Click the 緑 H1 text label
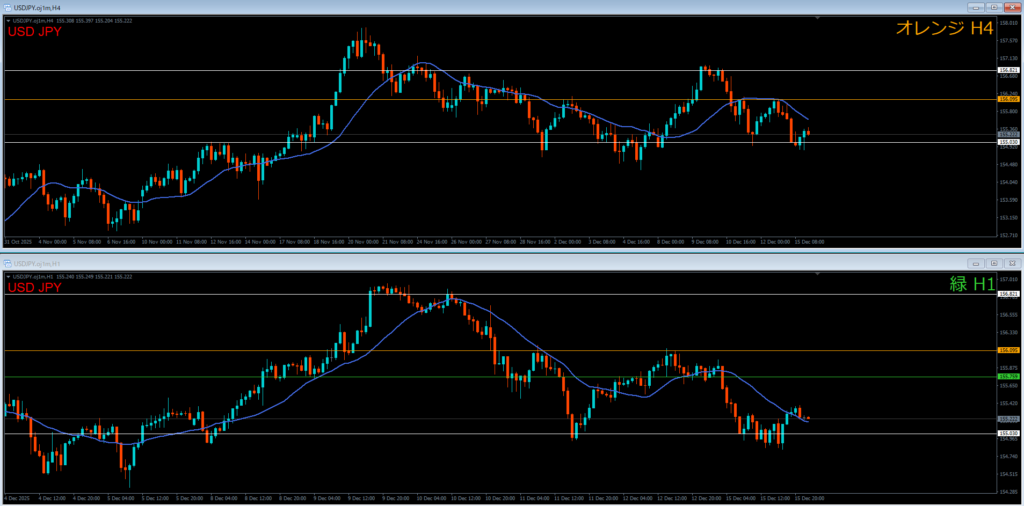This screenshot has height=506, width=1024. [972, 284]
